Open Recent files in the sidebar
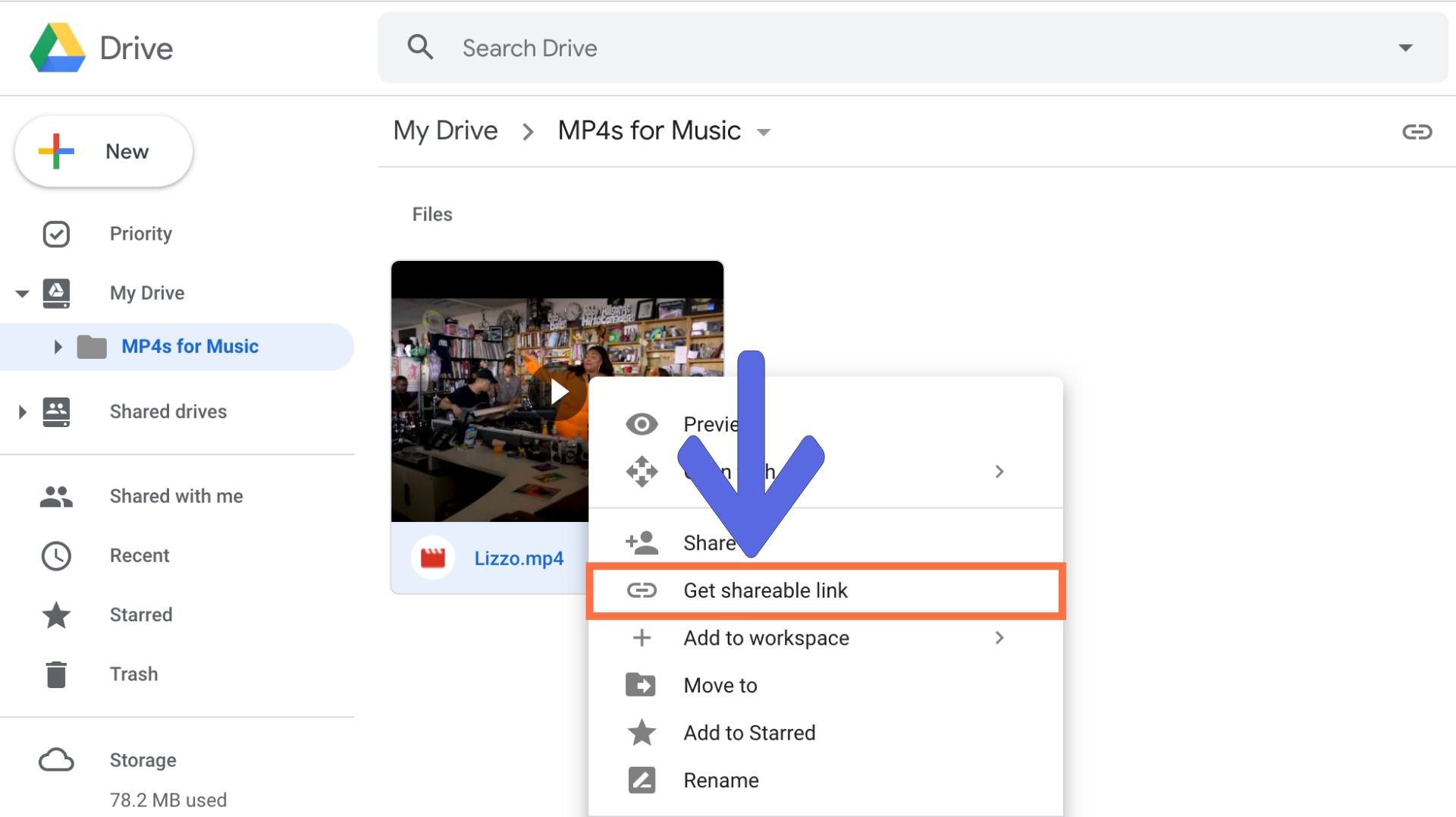 point(140,555)
